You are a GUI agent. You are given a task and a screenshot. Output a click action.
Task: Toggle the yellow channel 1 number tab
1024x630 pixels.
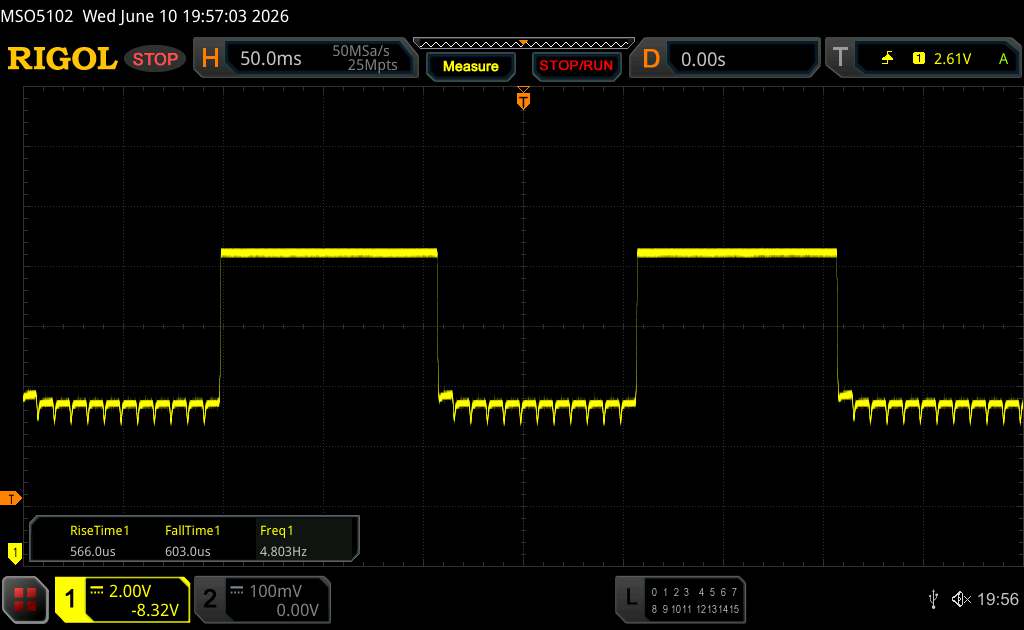pos(70,599)
